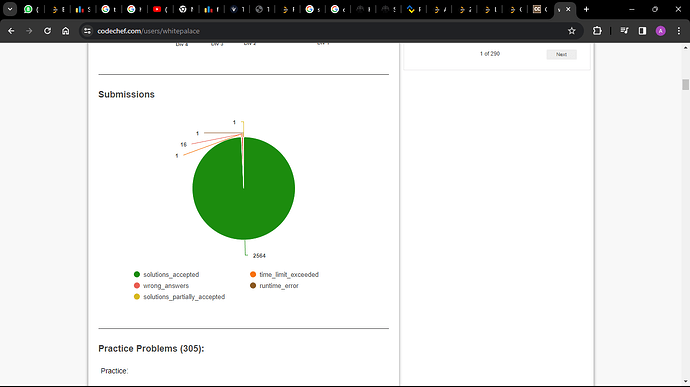Click the 16 wrong answers chart label
Viewport: 690px width, 387px height.
click(x=184, y=144)
